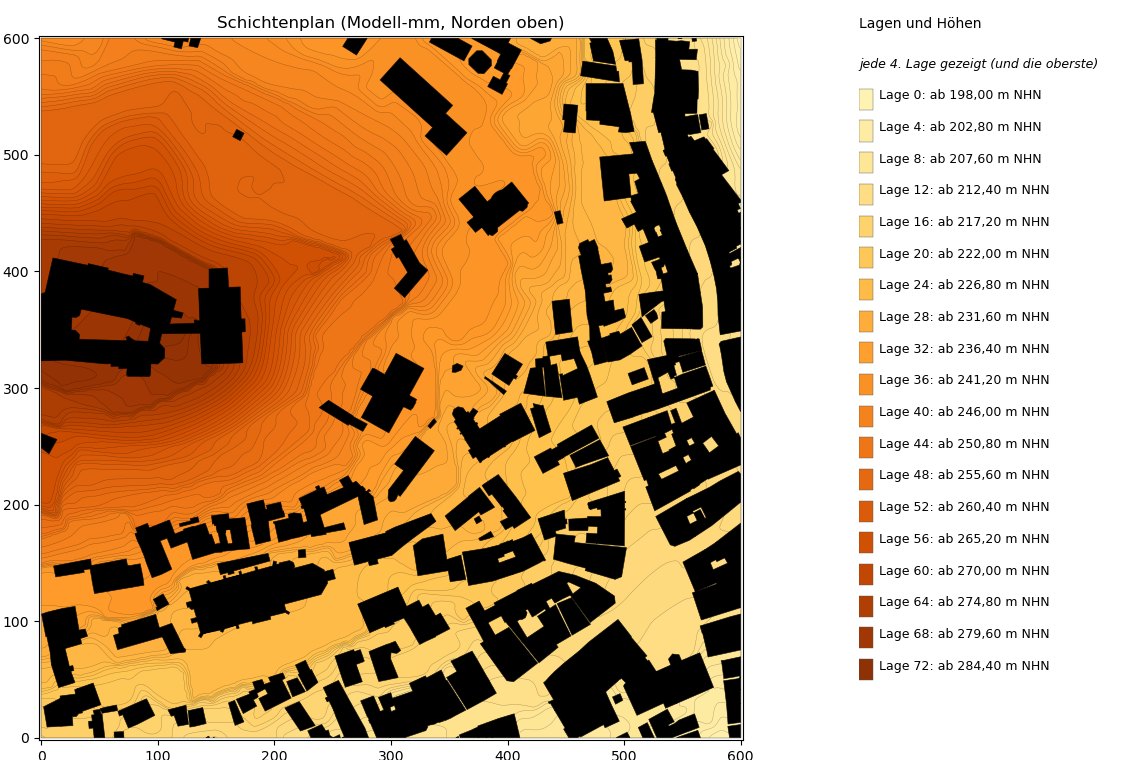This screenshot has height=760, width=1140.
Task: Select the "Lage 36: ab 241,20 m NHN" label
Action: [x=964, y=380]
